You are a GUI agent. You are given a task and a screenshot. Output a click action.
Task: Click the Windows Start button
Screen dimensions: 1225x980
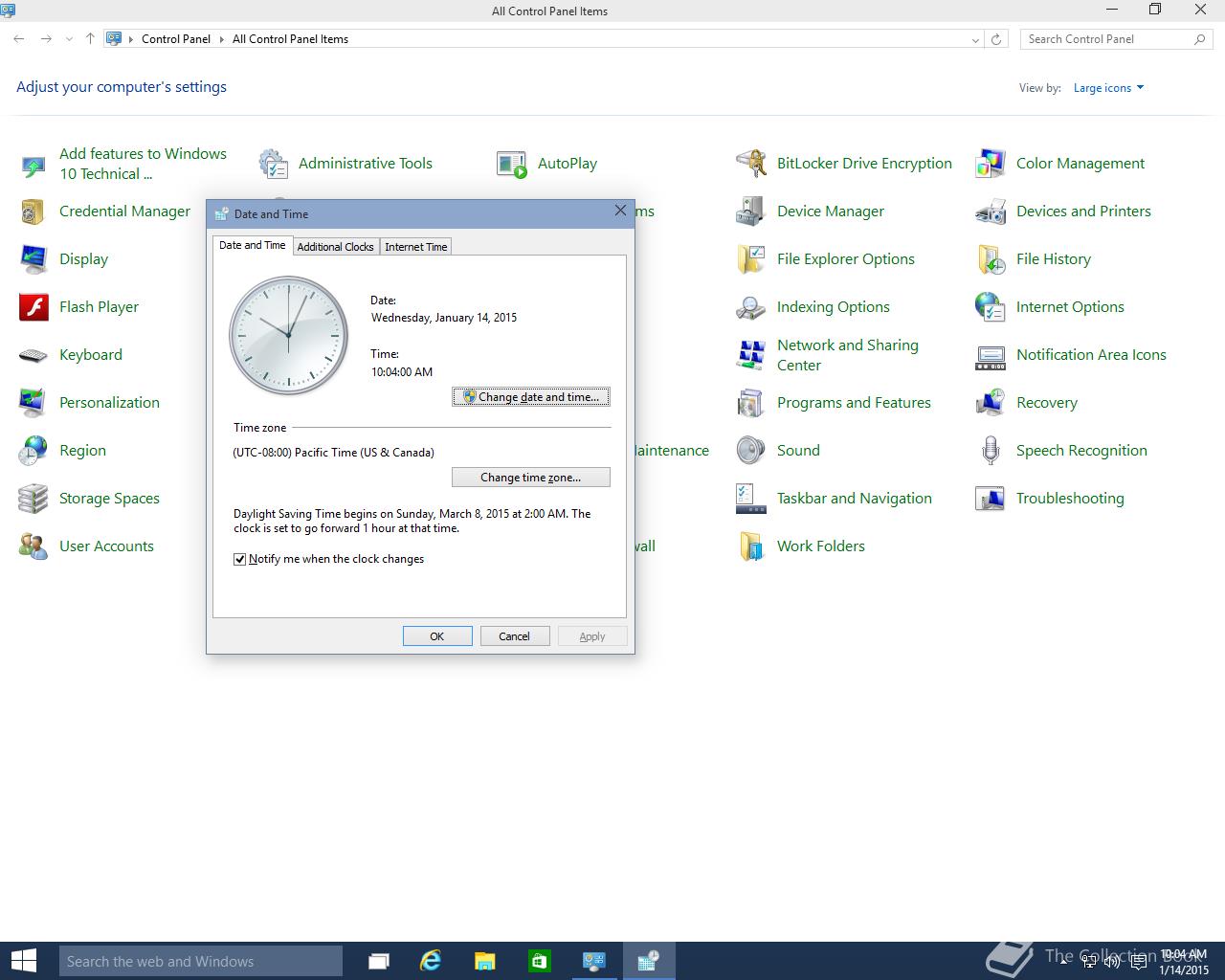coord(23,961)
